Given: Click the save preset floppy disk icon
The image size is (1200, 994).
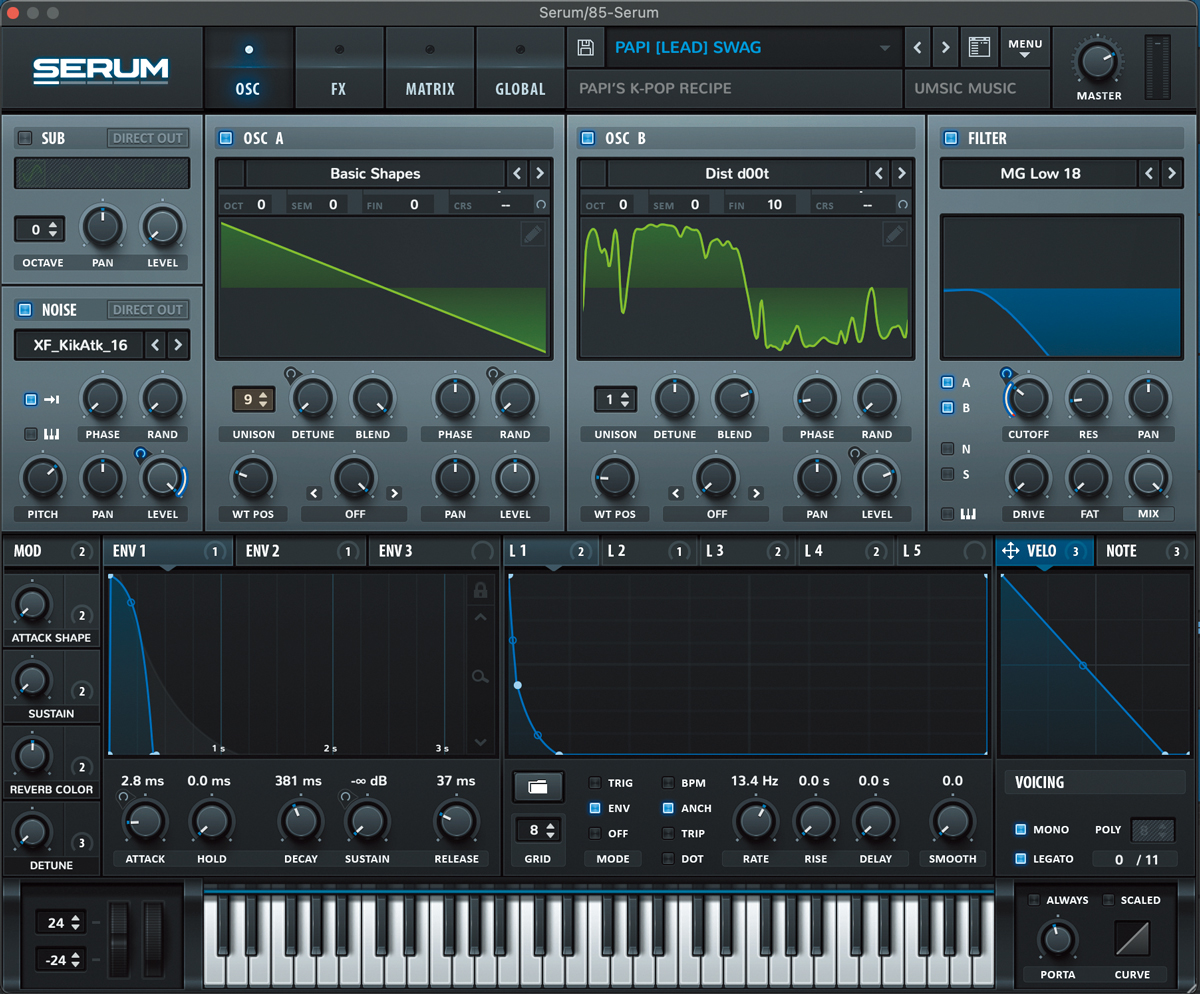Looking at the screenshot, I should click(586, 47).
